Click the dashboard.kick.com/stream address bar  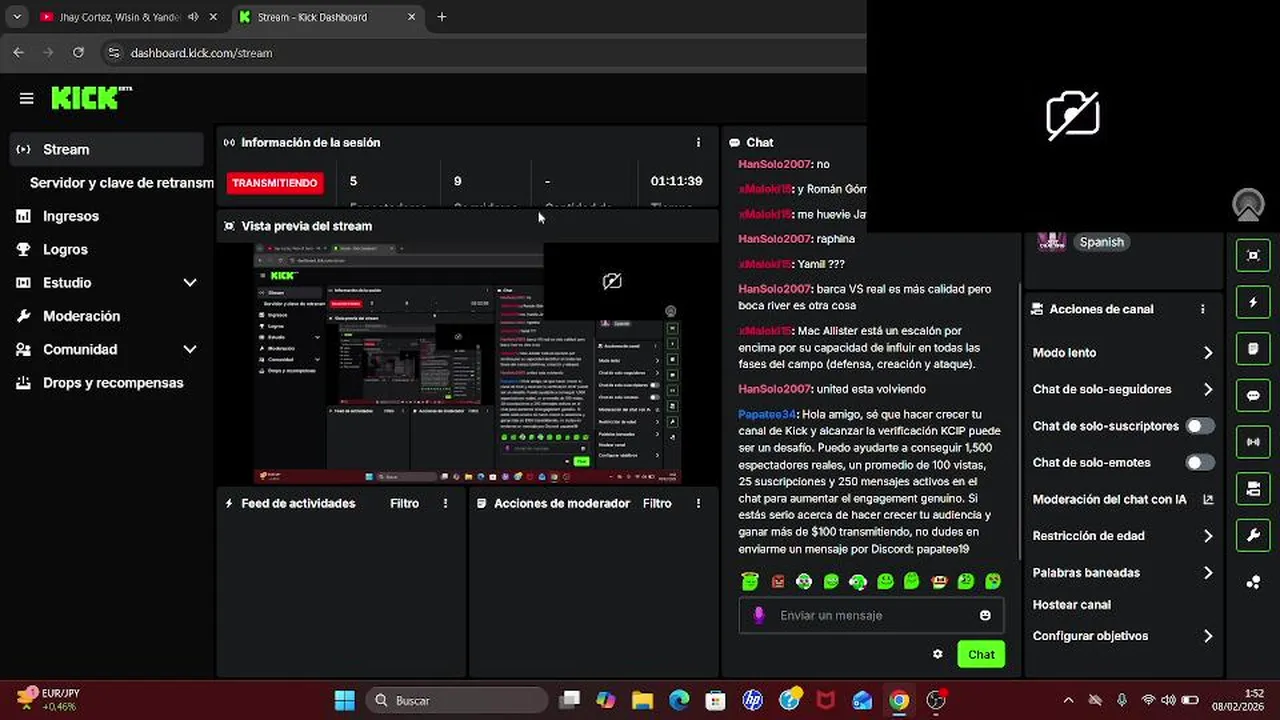tap(201, 53)
